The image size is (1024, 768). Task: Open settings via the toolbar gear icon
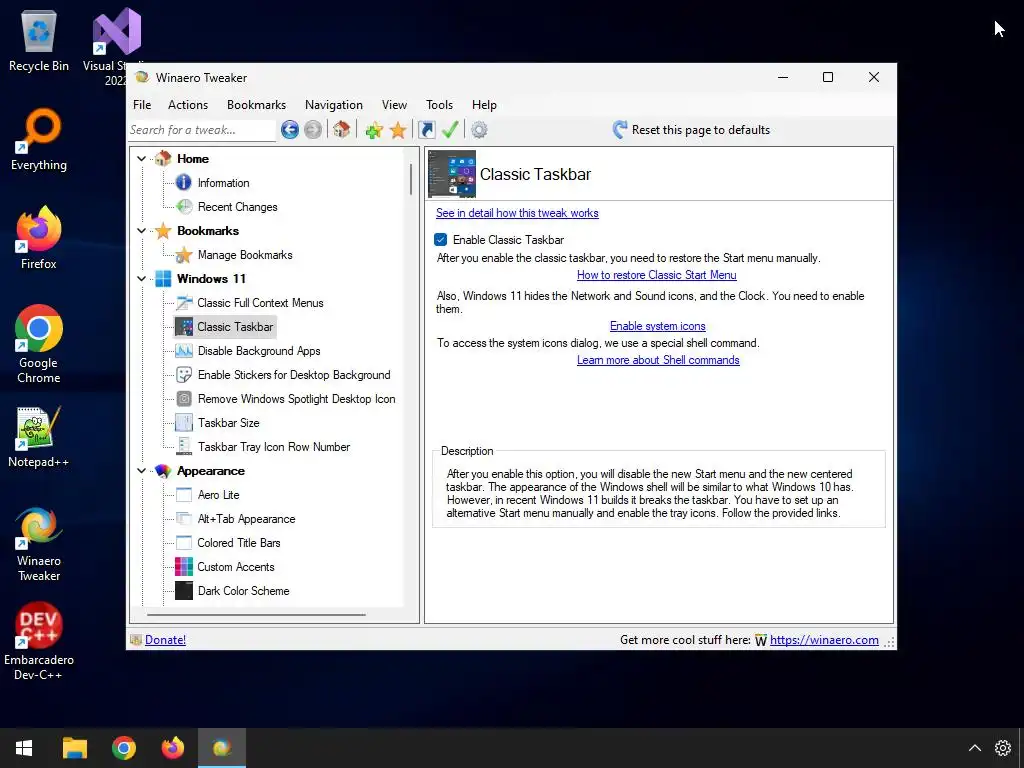(479, 130)
